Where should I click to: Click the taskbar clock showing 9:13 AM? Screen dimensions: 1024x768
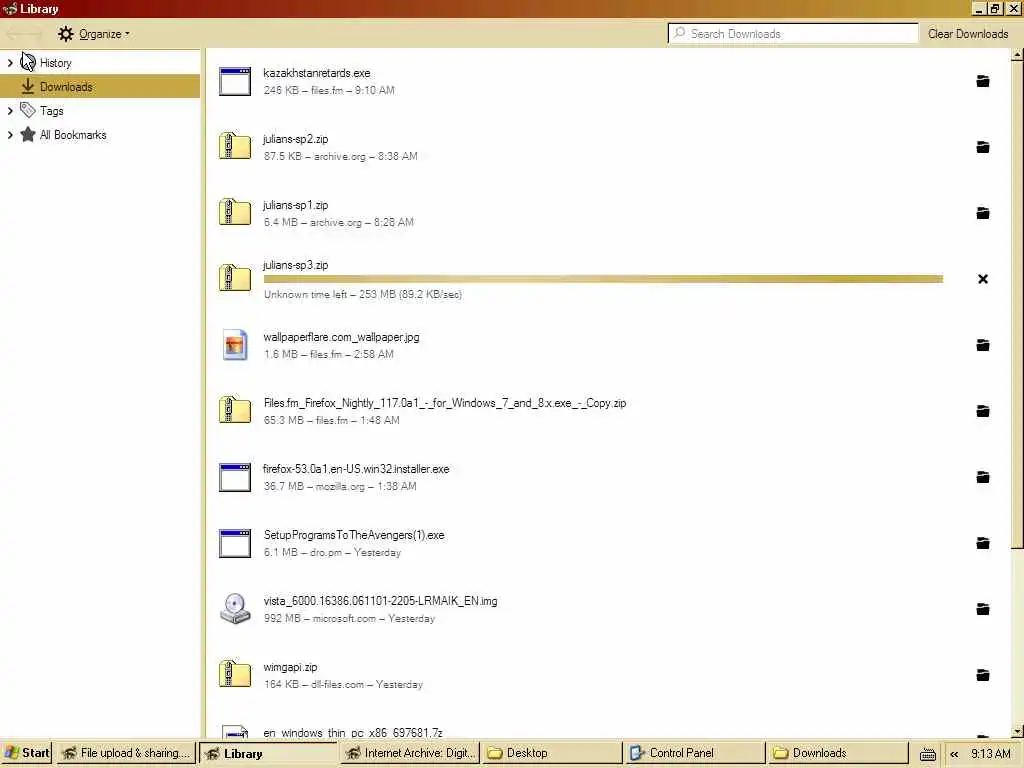990,754
